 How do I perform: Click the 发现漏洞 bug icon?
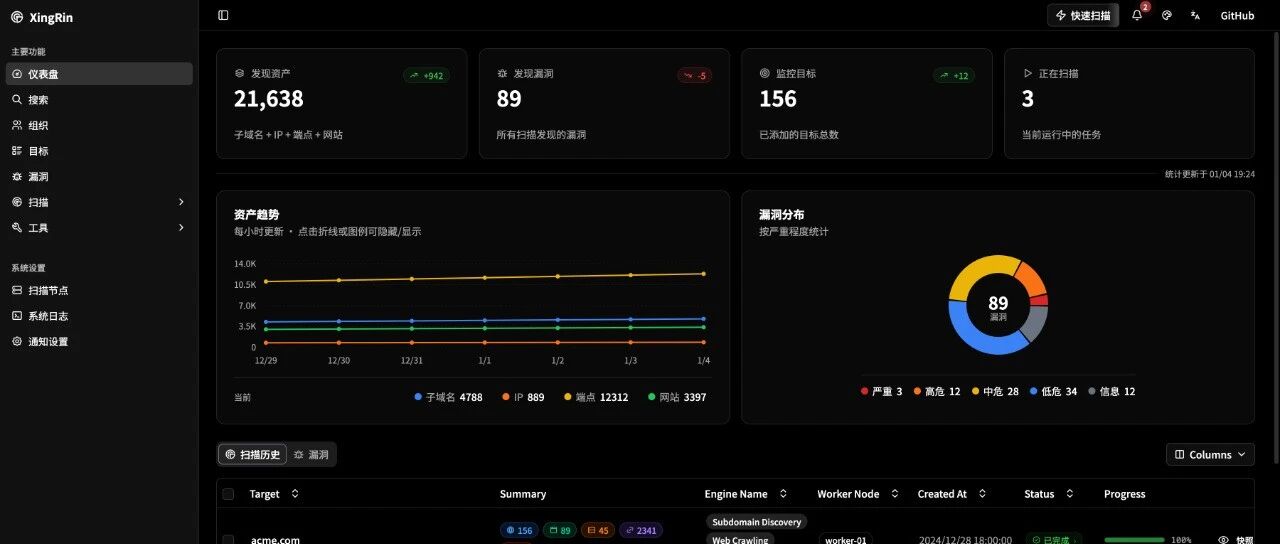(502, 74)
